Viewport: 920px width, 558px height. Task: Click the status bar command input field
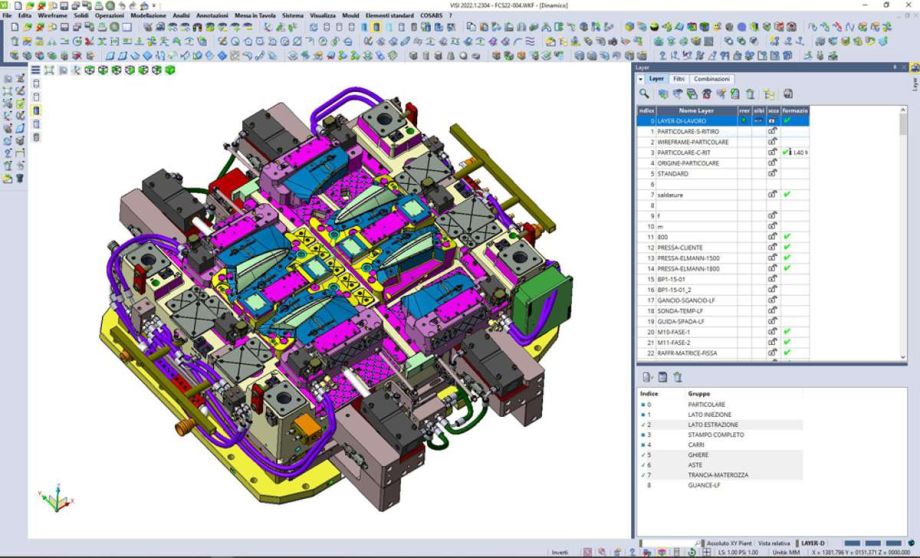click(669, 543)
